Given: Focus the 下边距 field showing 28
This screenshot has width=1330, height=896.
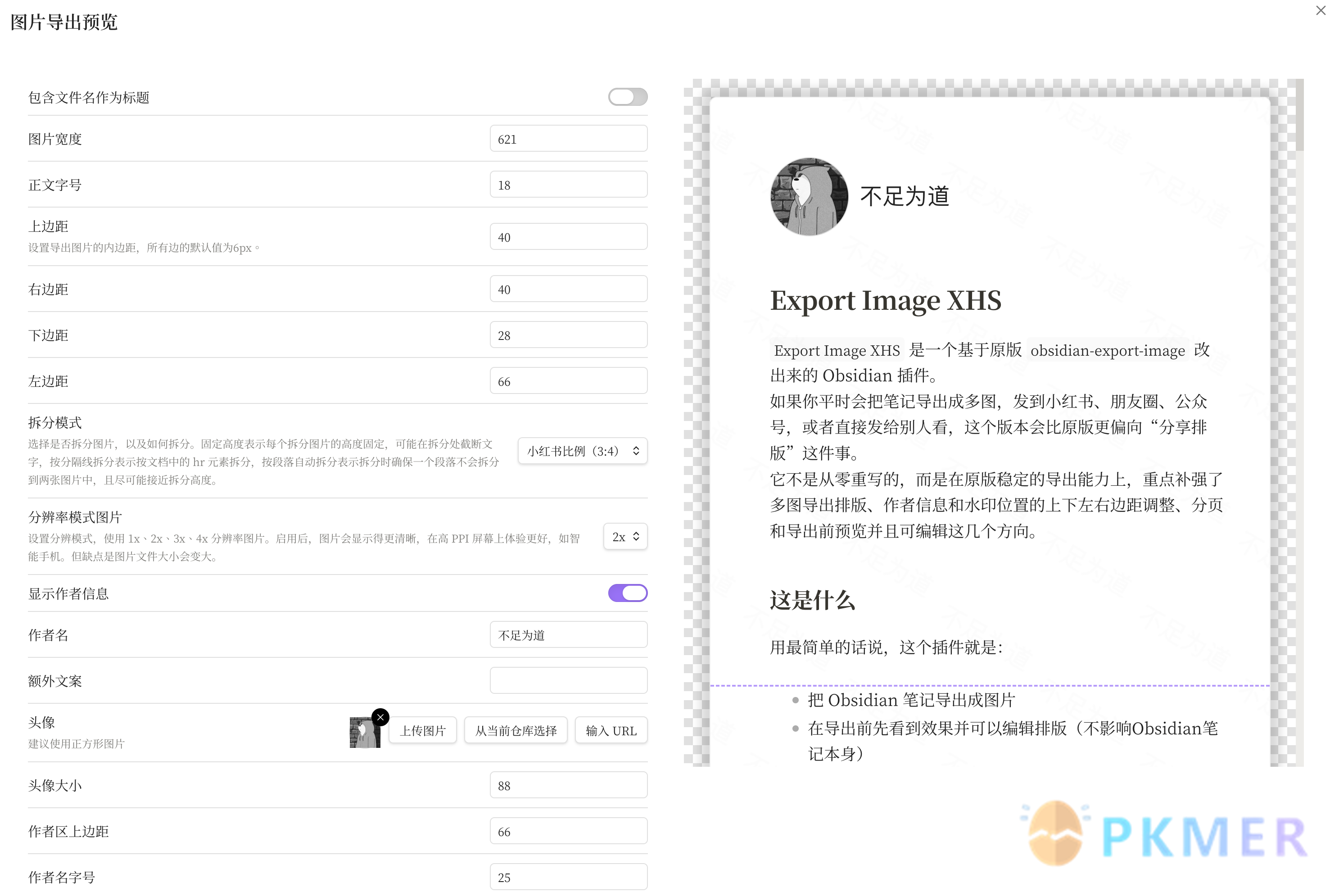Looking at the screenshot, I should tap(569, 335).
